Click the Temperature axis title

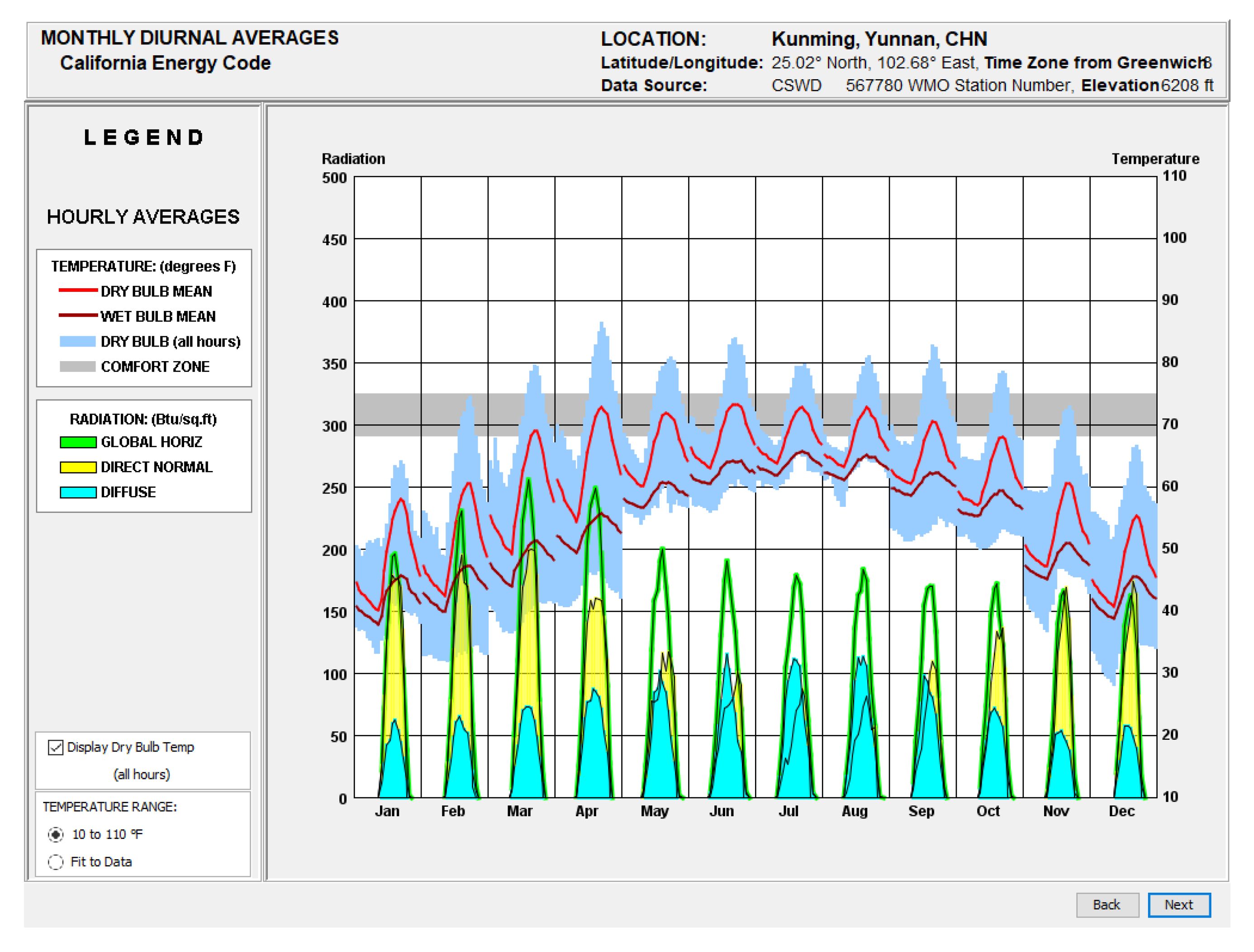point(1155,159)
